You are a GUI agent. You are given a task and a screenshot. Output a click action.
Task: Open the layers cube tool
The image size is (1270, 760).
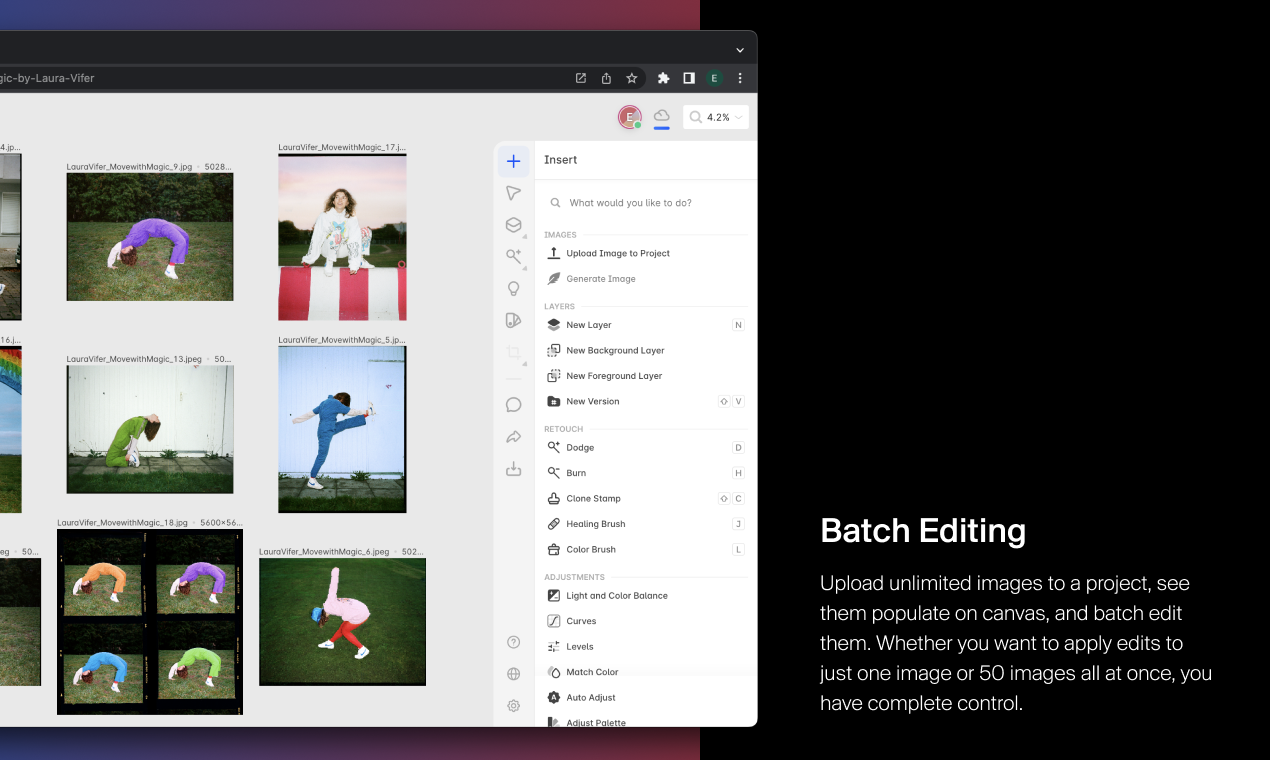point(513,225)
